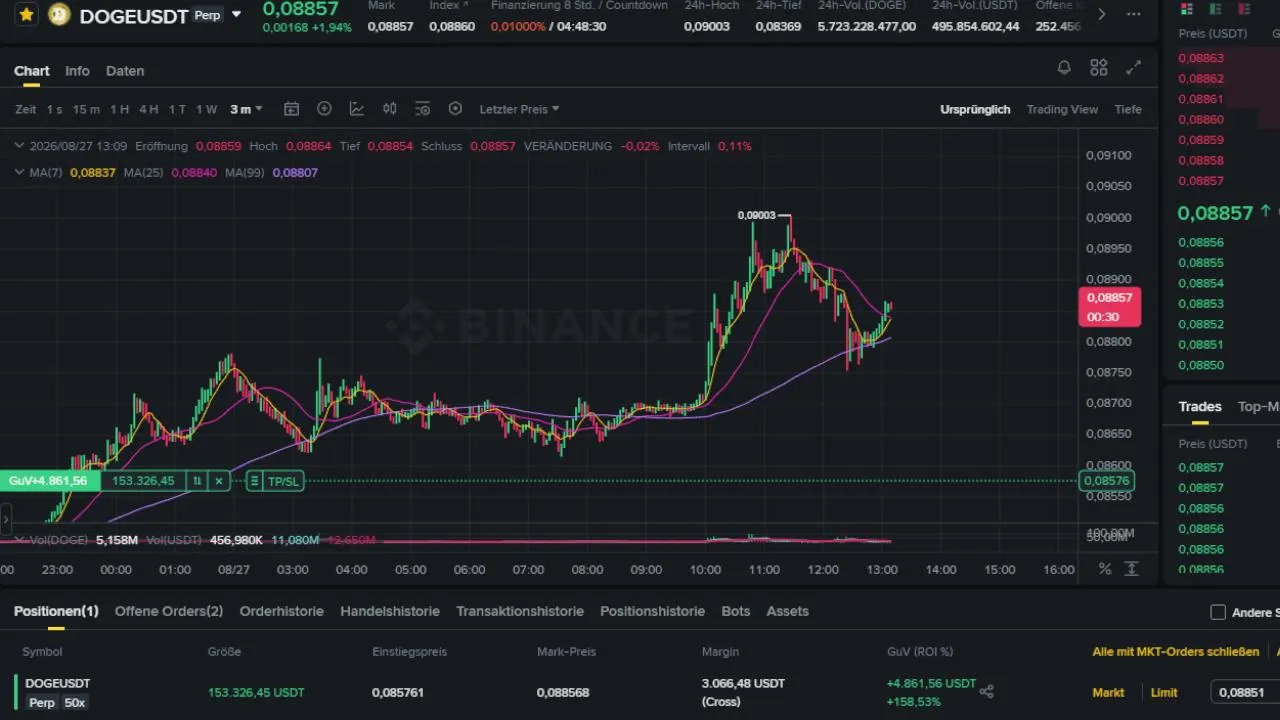Expand the chart to fullscreen
The image size is (1280, 720).
tap(1133, 68)
